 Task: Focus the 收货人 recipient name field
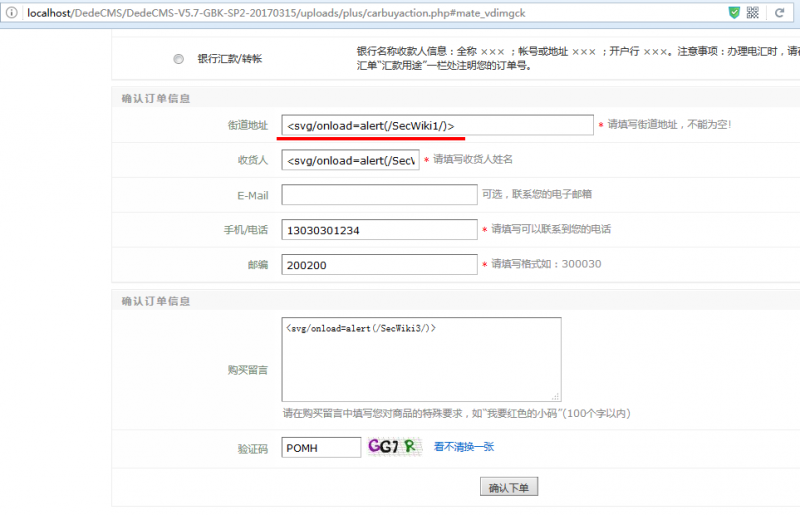point(350,160)
